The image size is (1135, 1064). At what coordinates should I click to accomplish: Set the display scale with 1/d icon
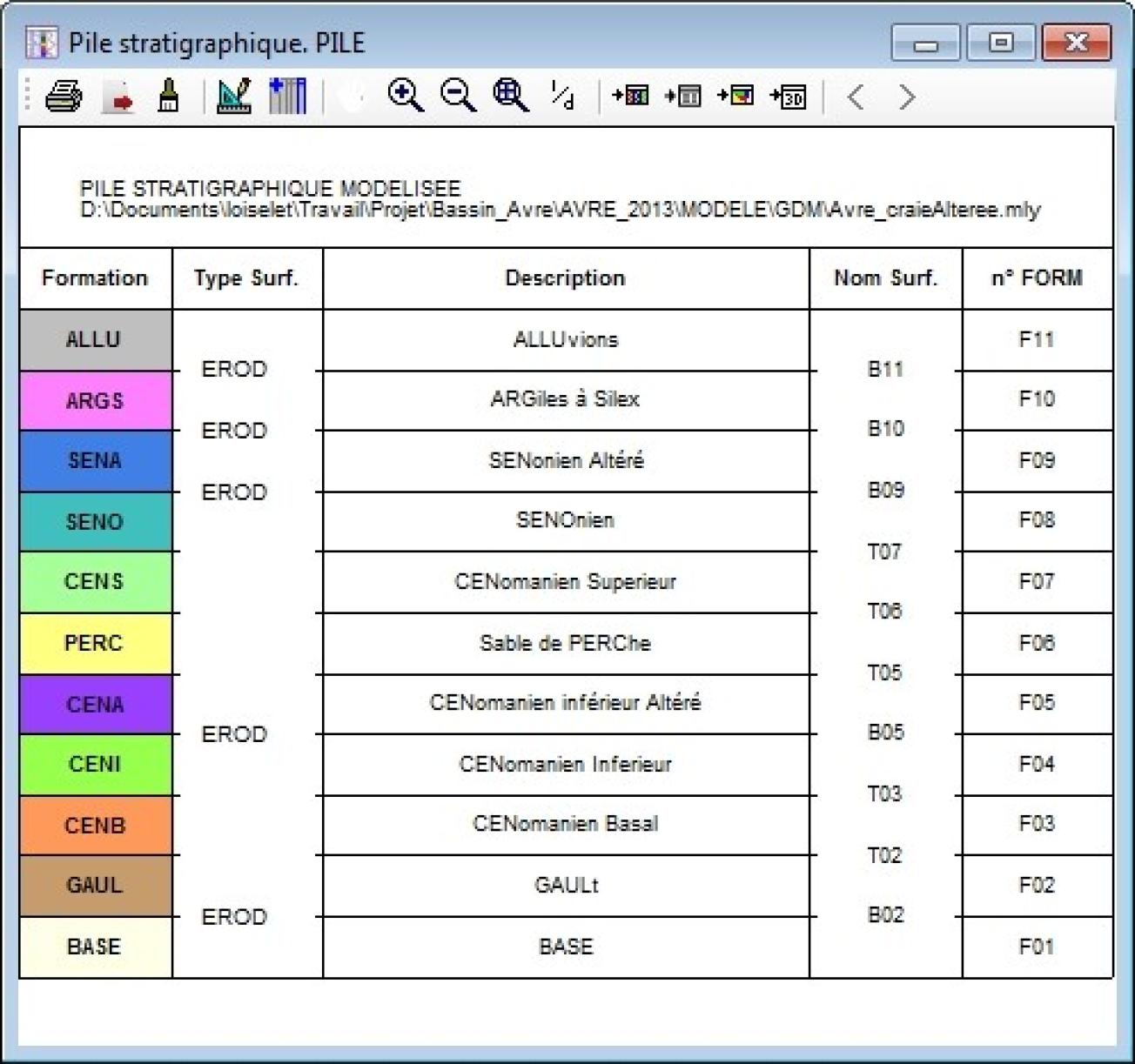(561, 97)
